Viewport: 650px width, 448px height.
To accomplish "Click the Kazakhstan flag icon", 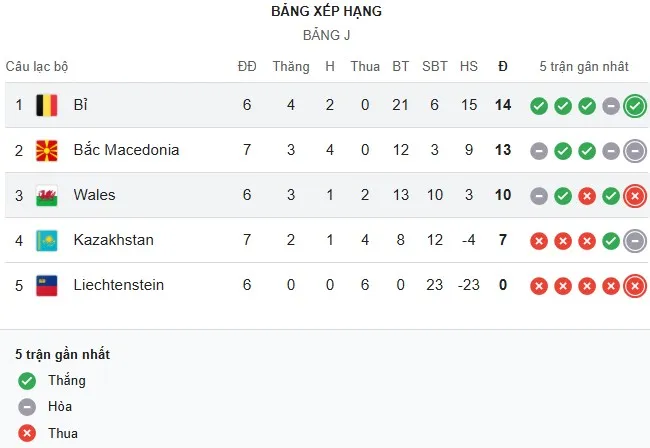I will tap(46, 240).
